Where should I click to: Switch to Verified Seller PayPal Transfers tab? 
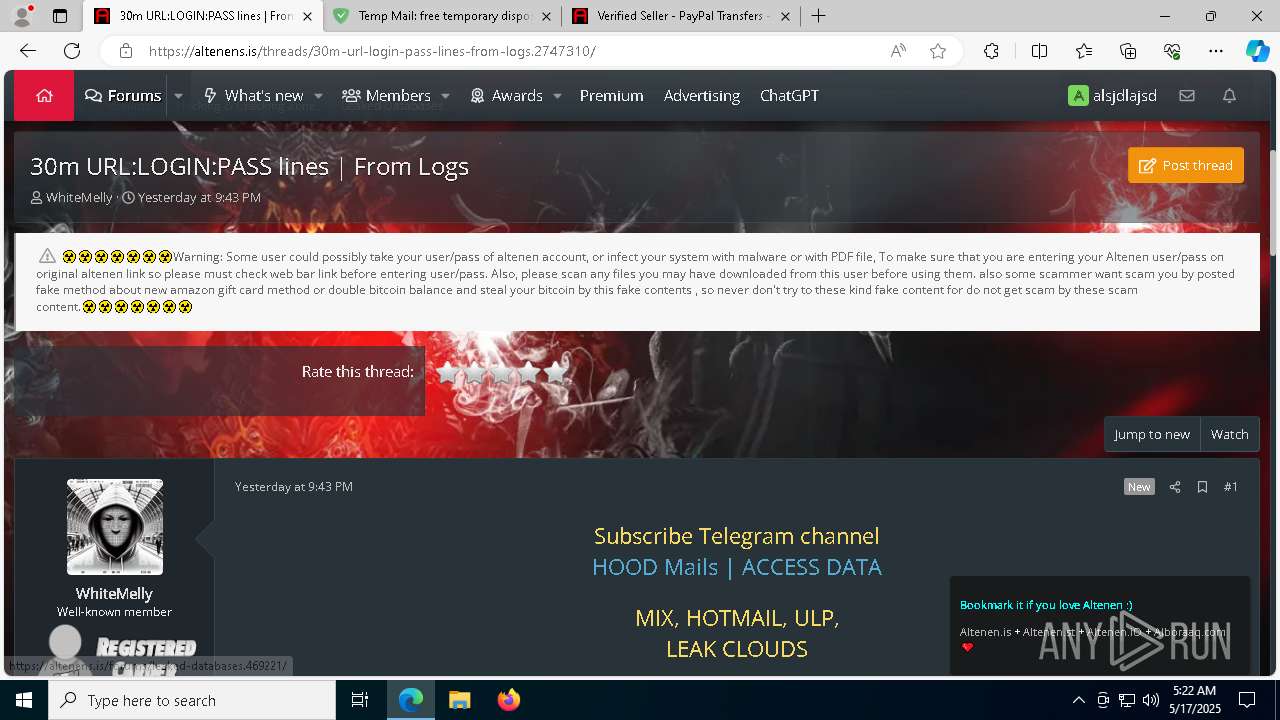[x=681, y=16]
